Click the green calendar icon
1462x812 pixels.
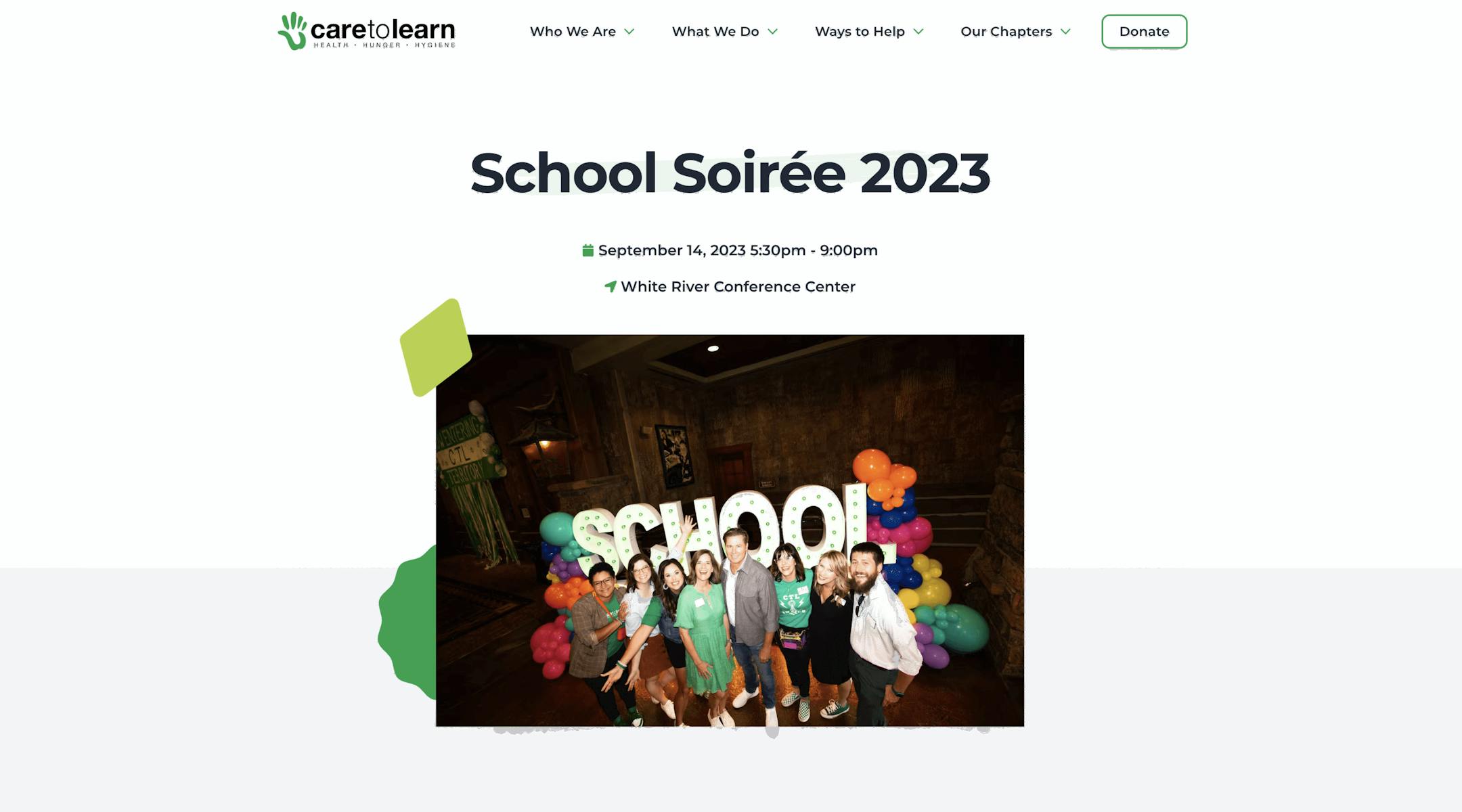tap(588, 250)
